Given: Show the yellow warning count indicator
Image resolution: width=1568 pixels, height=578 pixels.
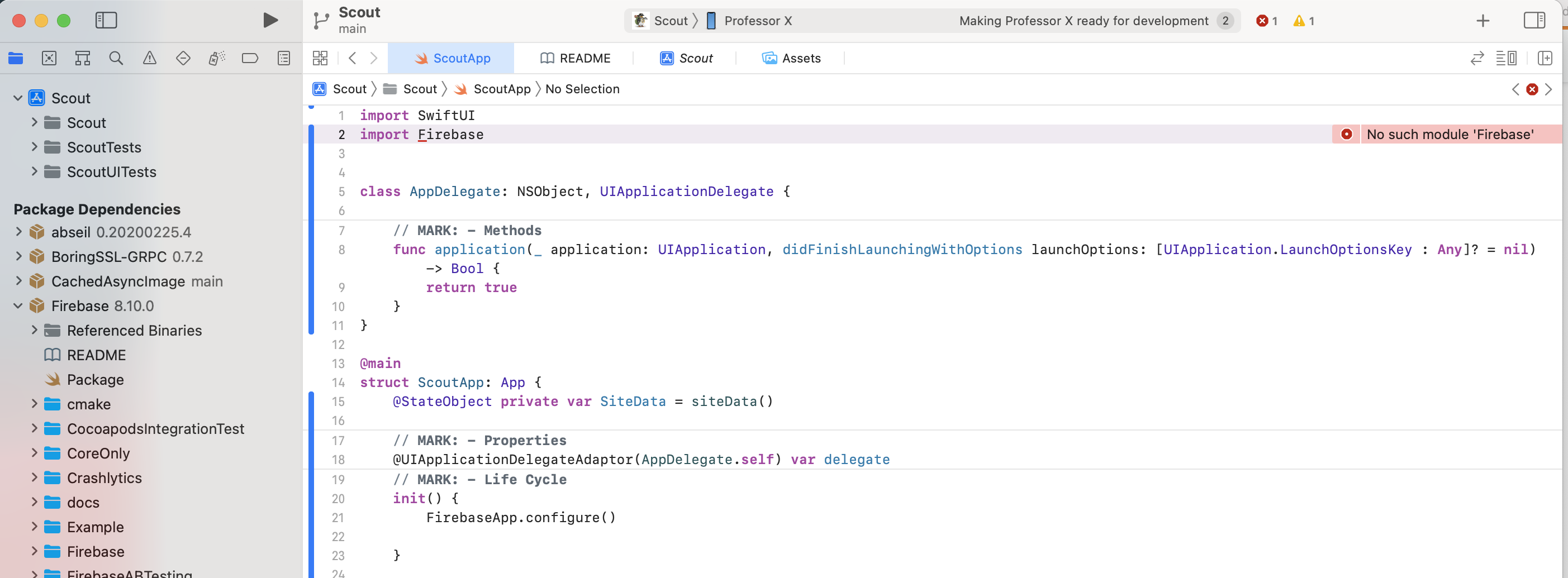Looking at the screenshot, I should click(x=1304, y=21).
